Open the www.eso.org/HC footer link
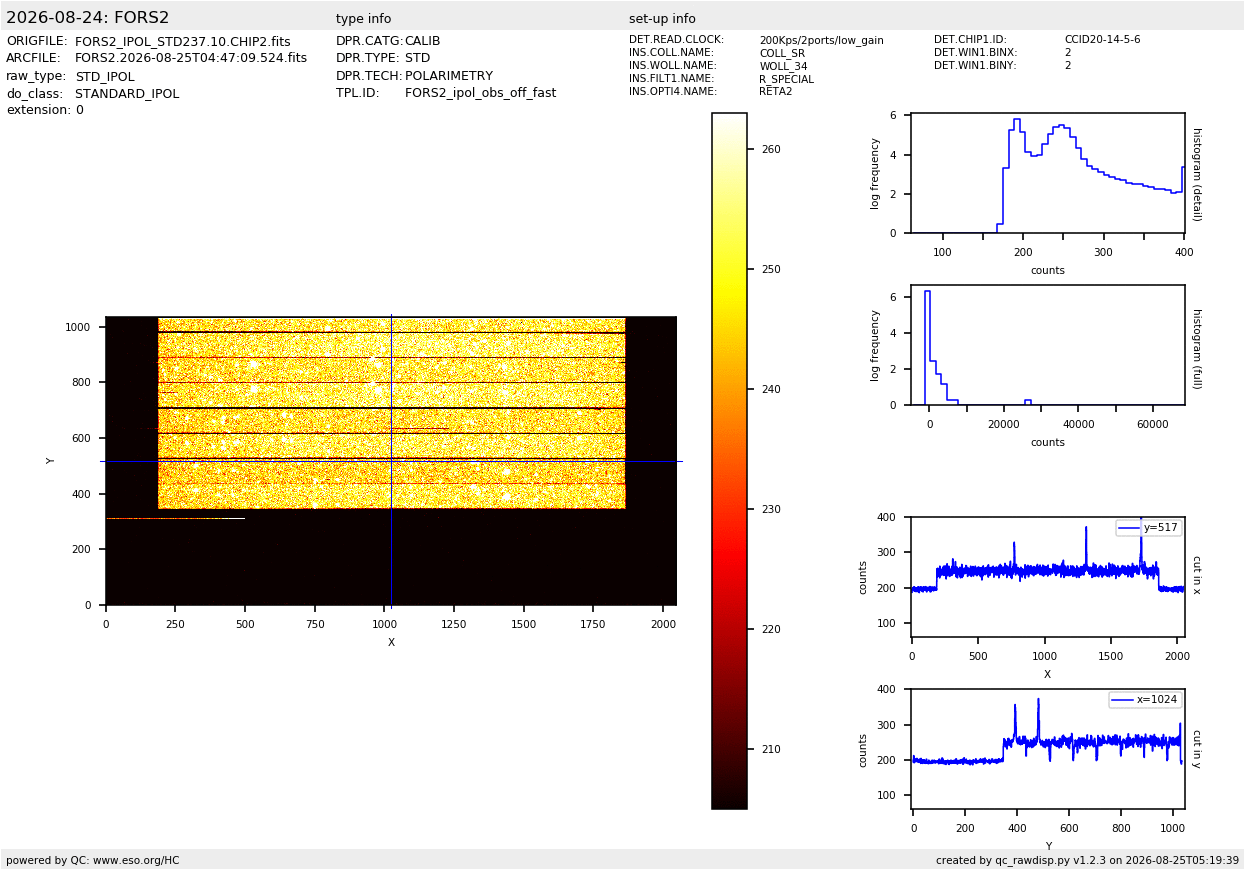 tap(136, 860)
